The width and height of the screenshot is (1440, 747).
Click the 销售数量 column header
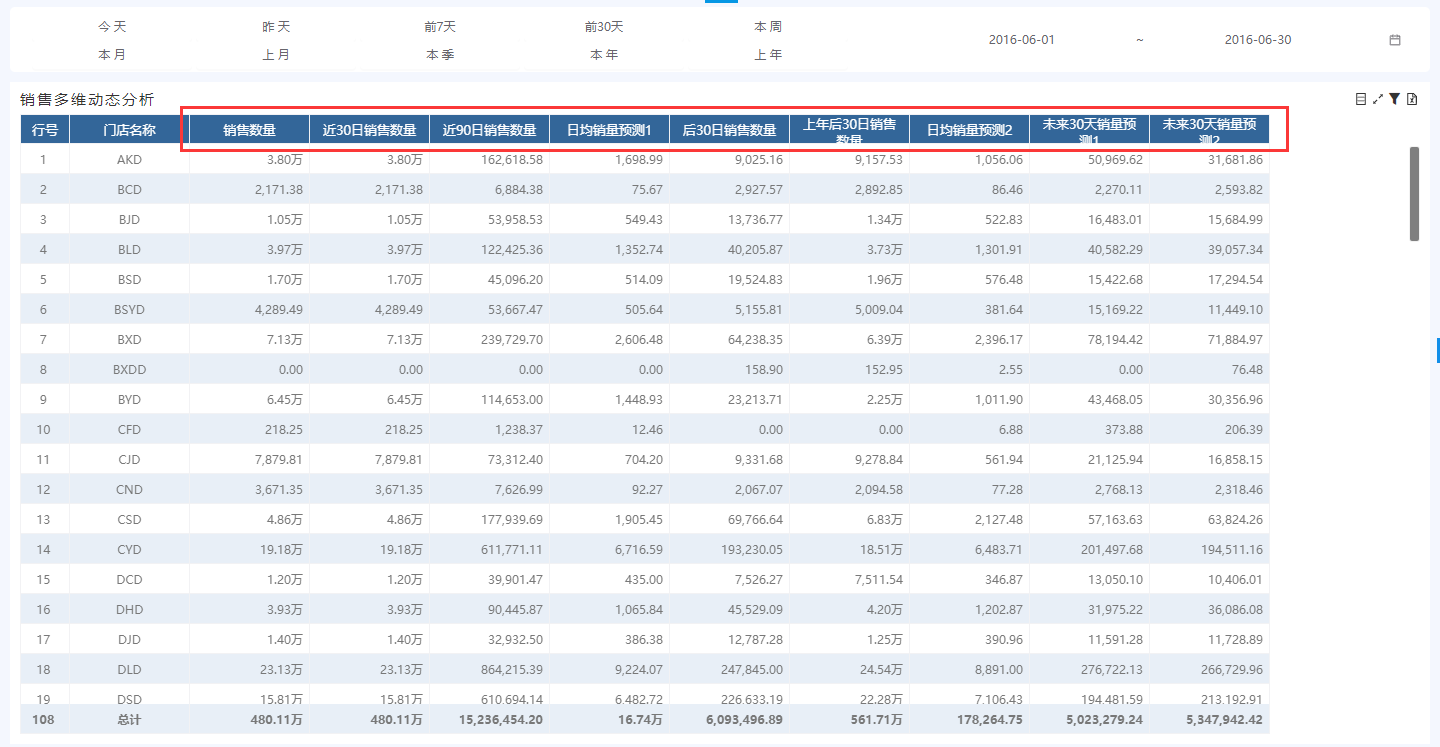click(x=249, y=130)
